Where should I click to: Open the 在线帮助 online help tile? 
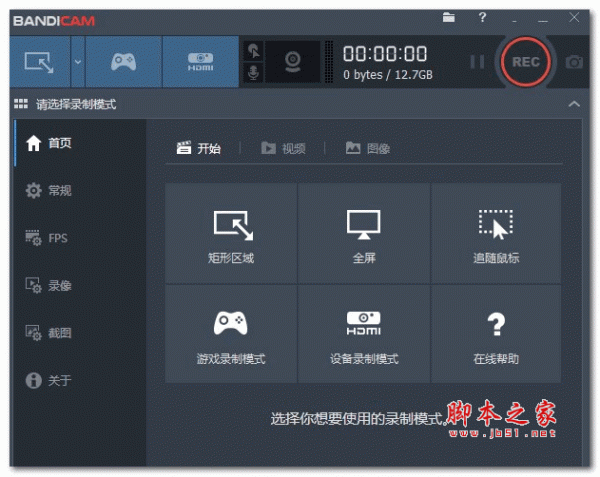pos(496,334)
